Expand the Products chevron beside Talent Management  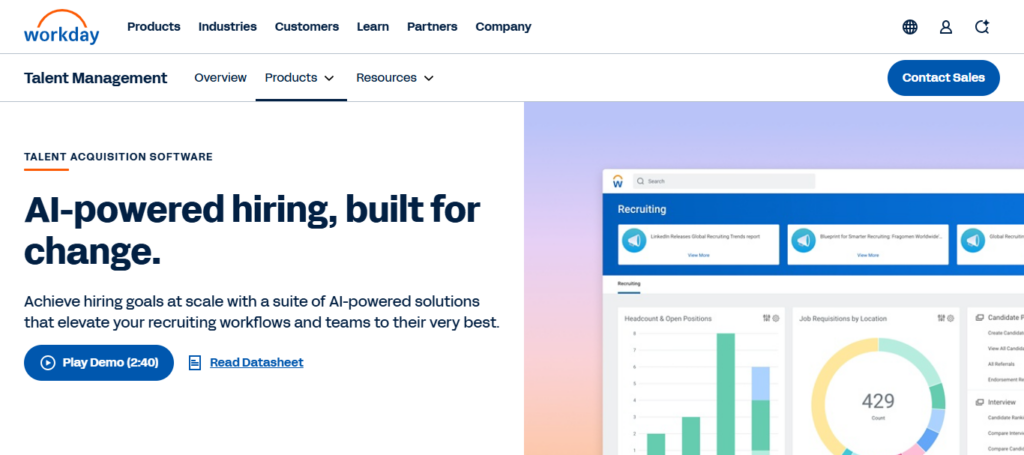pyautogui.click(x=329, y=78)
